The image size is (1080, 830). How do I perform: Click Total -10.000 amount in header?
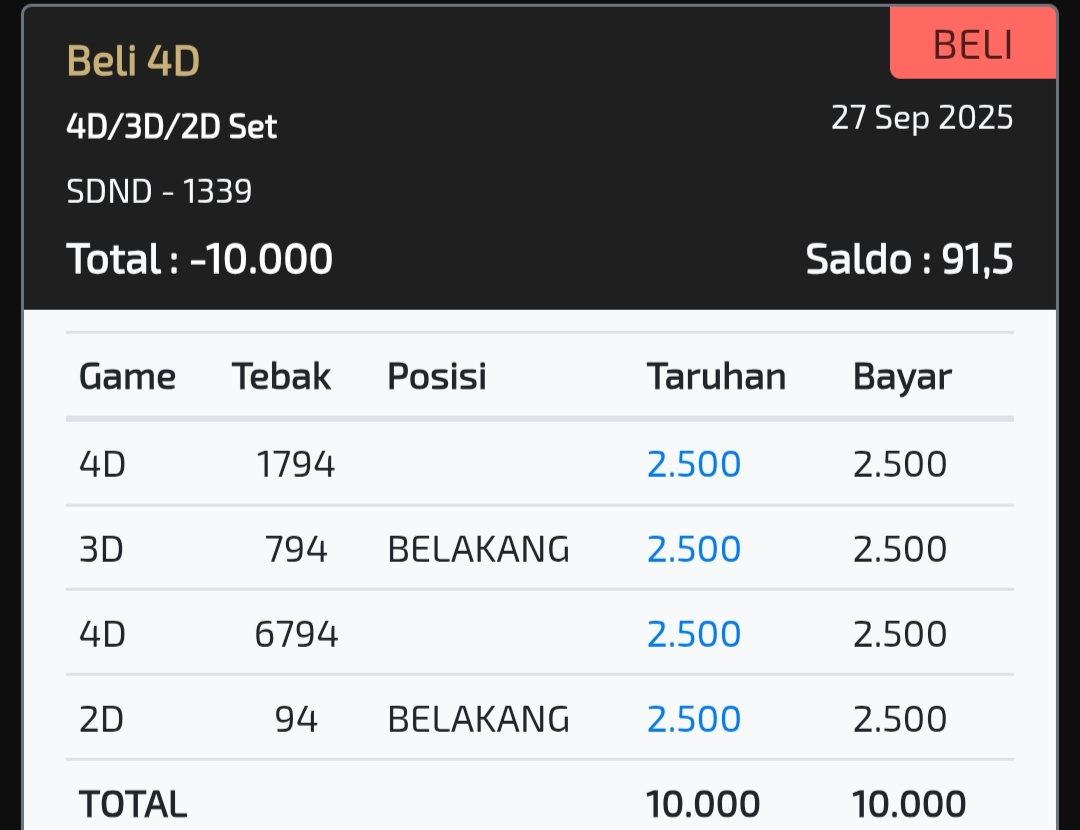coord(199,259)
